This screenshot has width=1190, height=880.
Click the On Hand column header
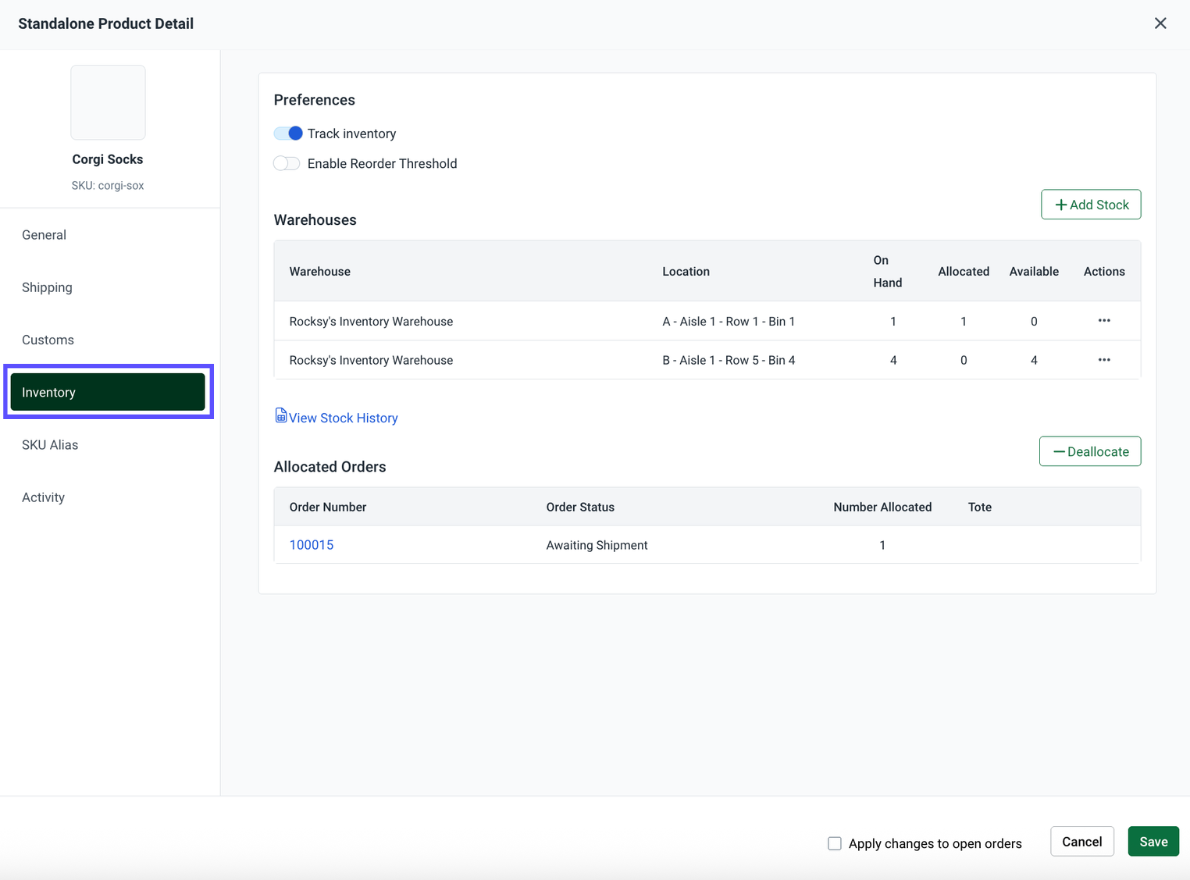(887, 272)
